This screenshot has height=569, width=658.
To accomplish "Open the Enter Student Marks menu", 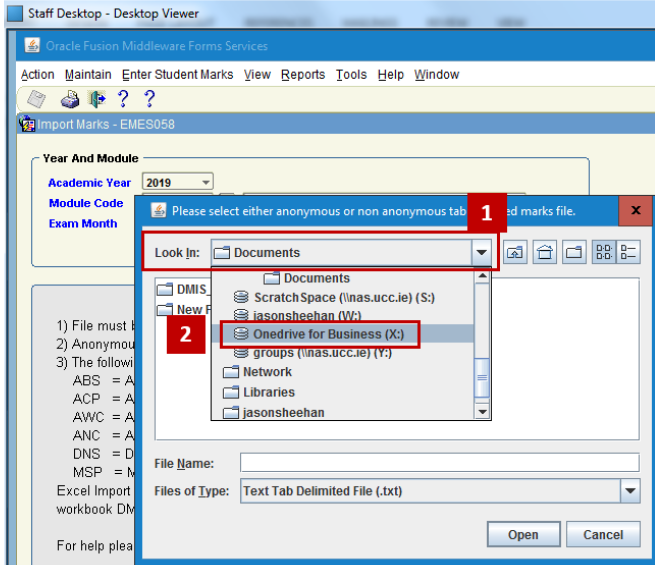I will coord(177,75).
